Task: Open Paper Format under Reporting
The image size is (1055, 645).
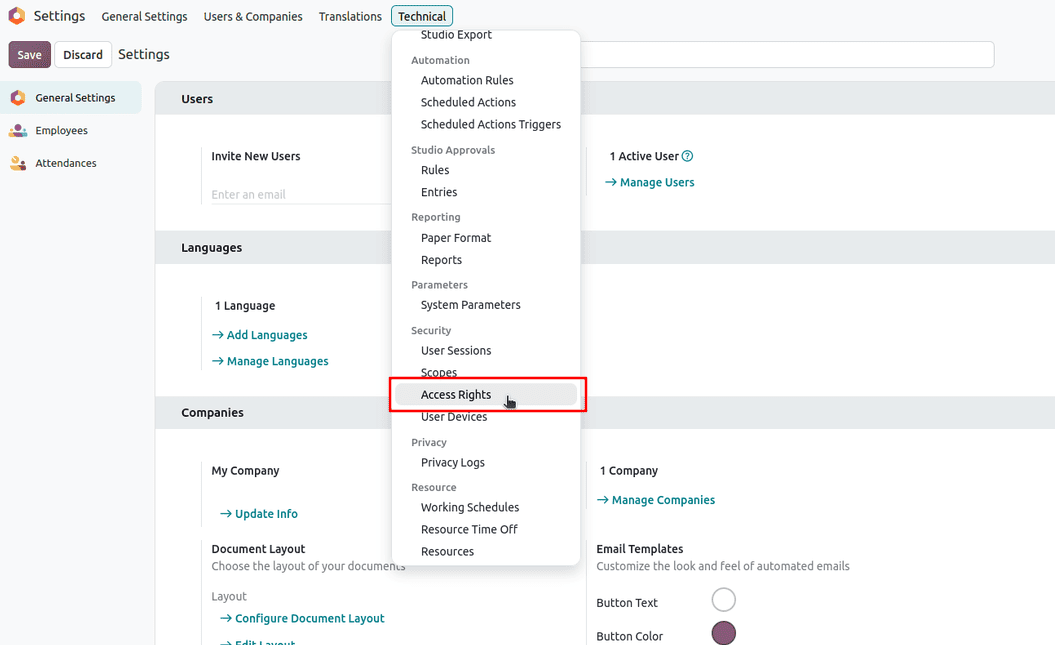Action: 456,238
